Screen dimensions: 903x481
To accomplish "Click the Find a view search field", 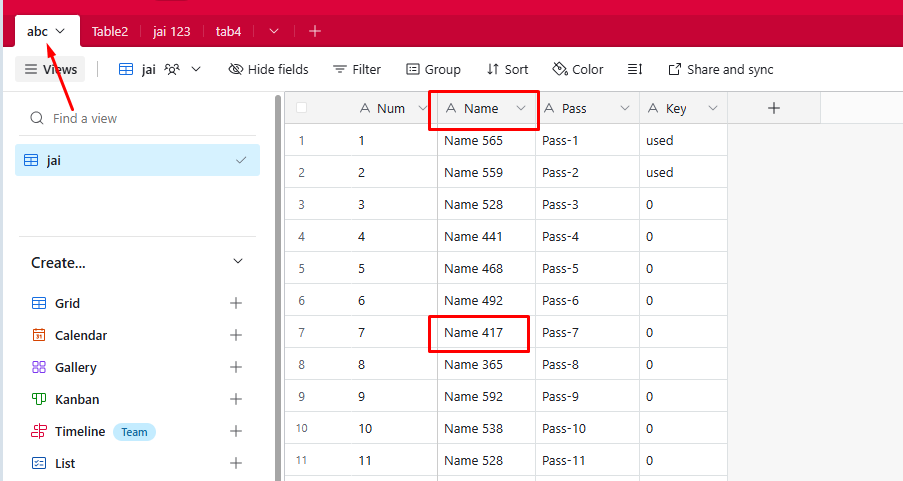I will pyautogui.click(x=140, y=118).
